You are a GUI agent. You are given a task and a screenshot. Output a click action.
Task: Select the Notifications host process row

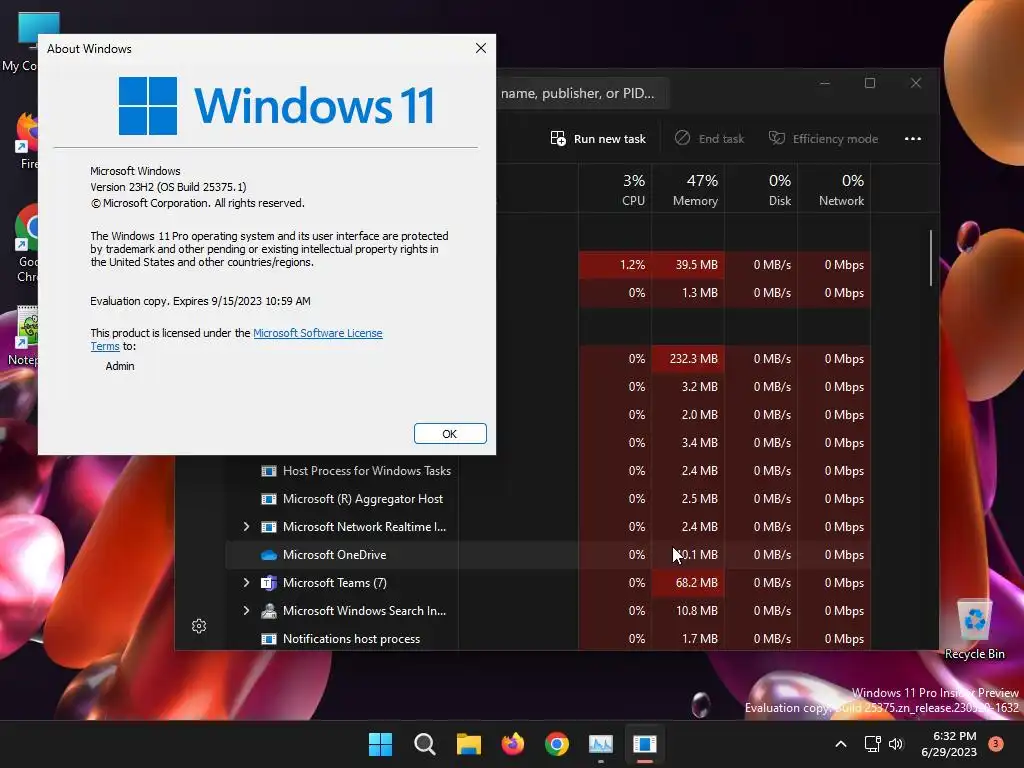click(549, 639)
